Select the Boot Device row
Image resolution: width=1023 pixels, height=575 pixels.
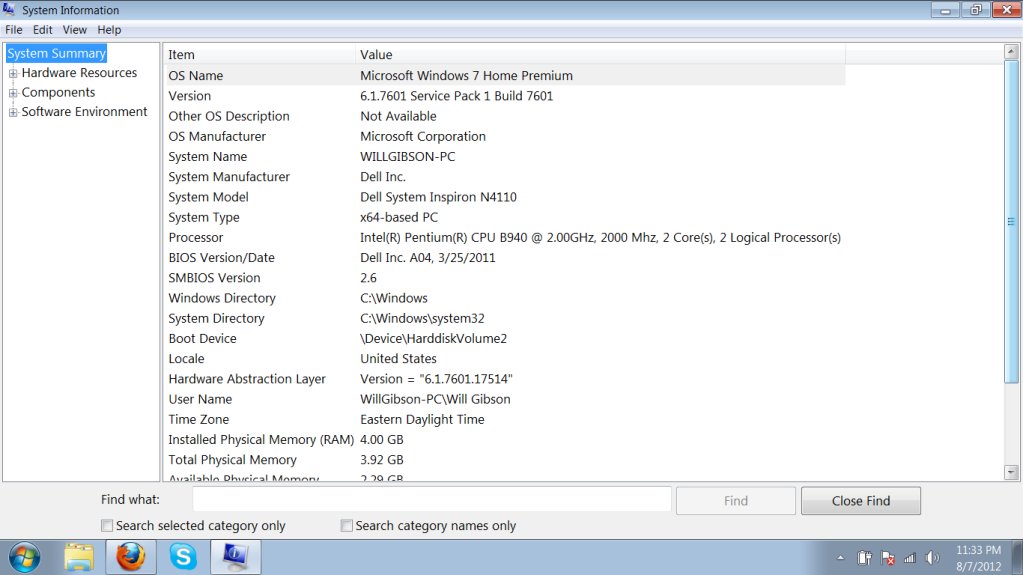506,339
